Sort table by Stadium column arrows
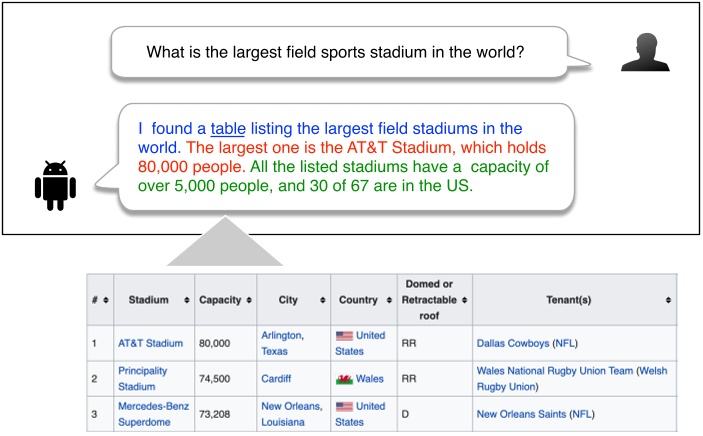Viewport: 703px width, 436px height. (184, 299)
